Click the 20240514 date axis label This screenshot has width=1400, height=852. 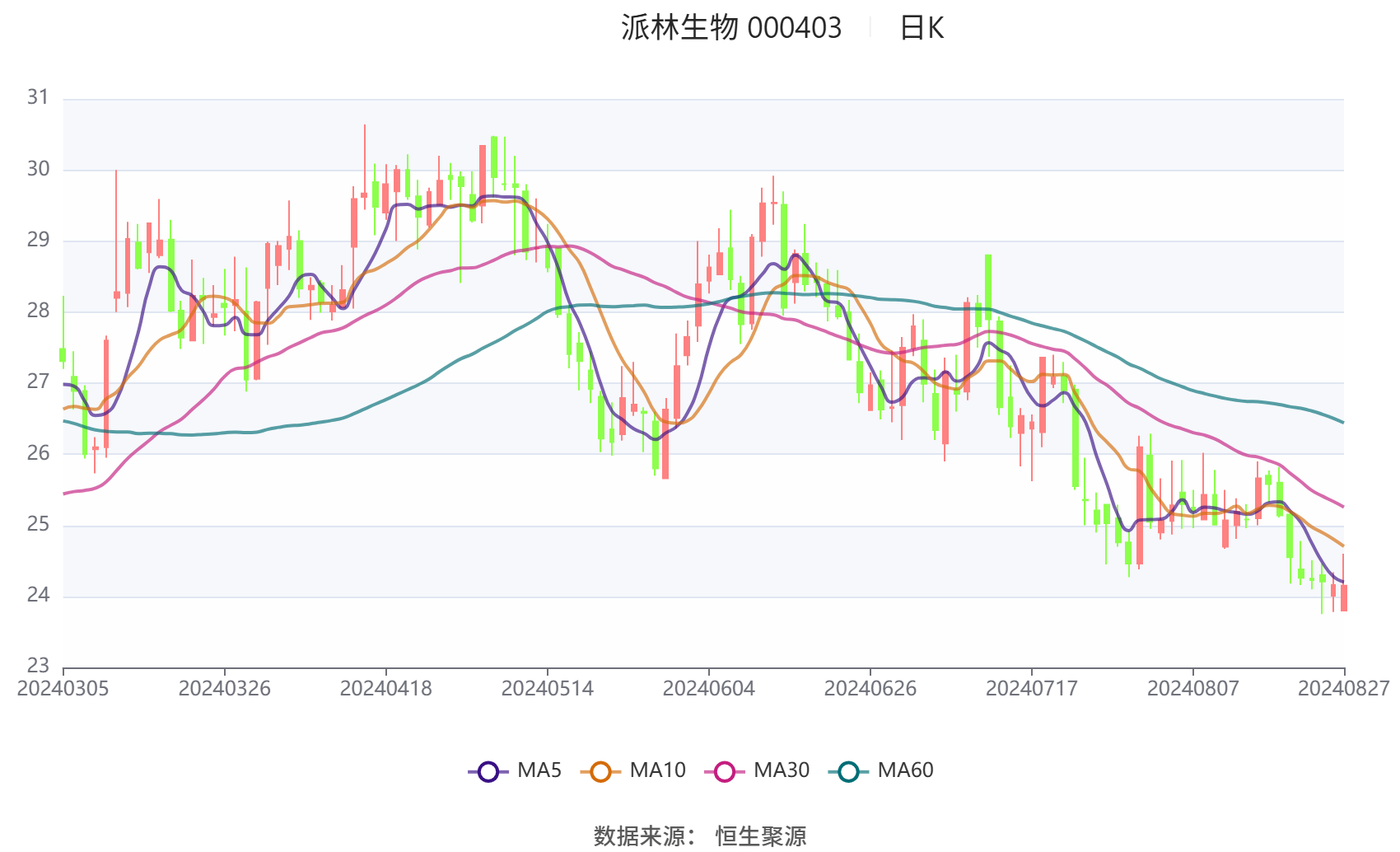click(547, 689)
